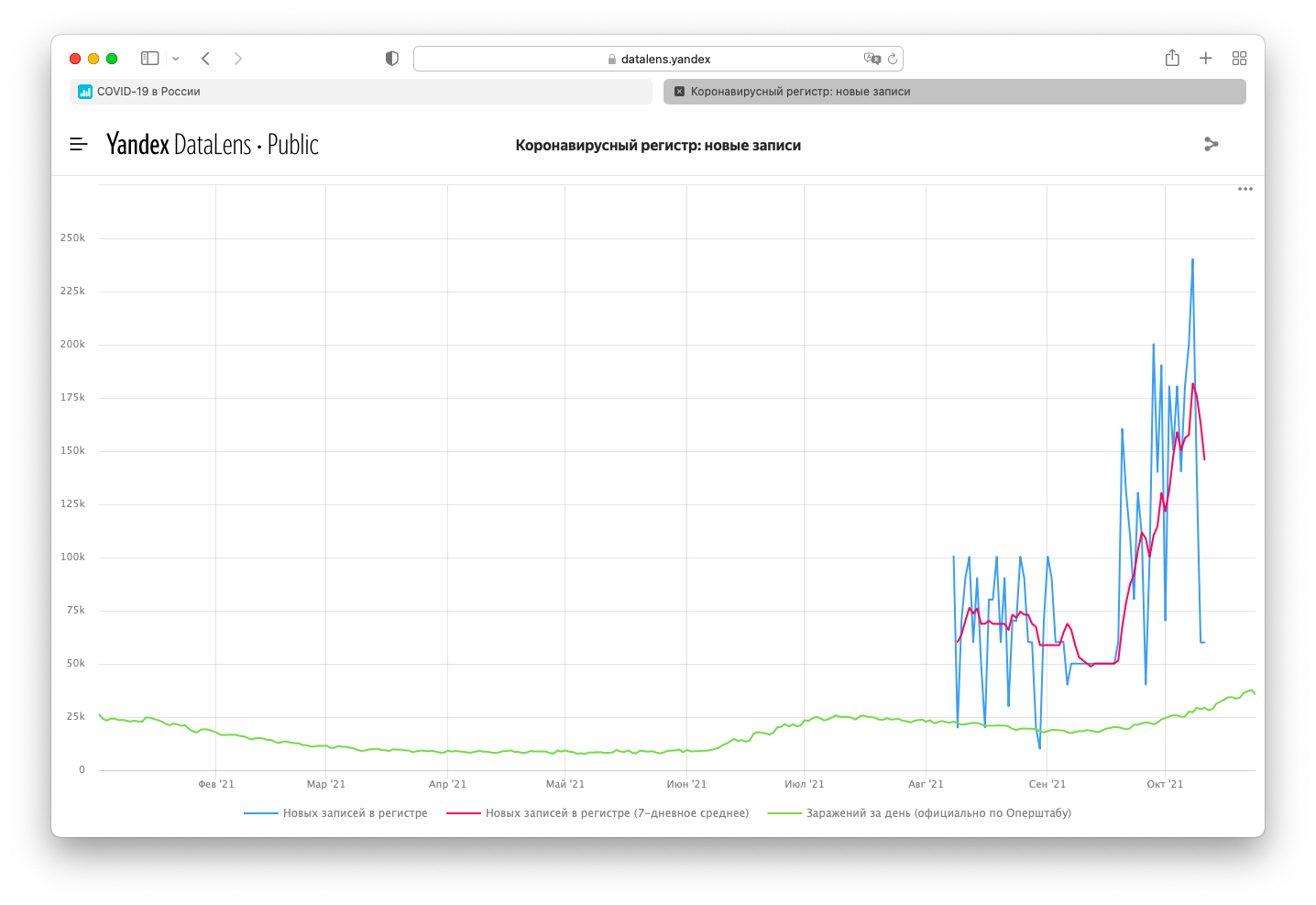Image resolution: width=1316 pixels, height=905 pixels.
Task: Show Safari tab overview grid
Action: (x=1239, y=58)
